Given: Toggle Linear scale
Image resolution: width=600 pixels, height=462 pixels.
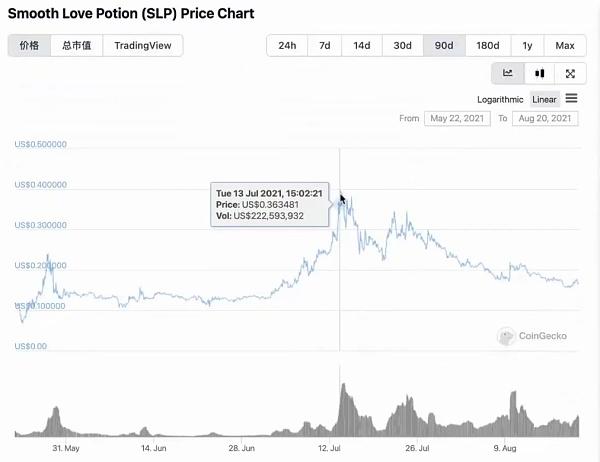Looking at the screenshot, I should pos(544,100).
